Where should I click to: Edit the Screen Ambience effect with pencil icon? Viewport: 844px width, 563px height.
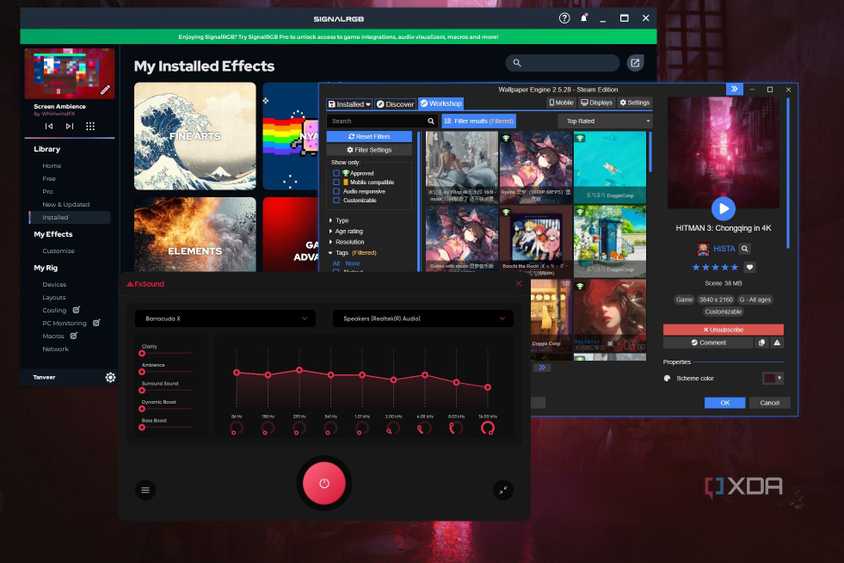pos(105,90)
